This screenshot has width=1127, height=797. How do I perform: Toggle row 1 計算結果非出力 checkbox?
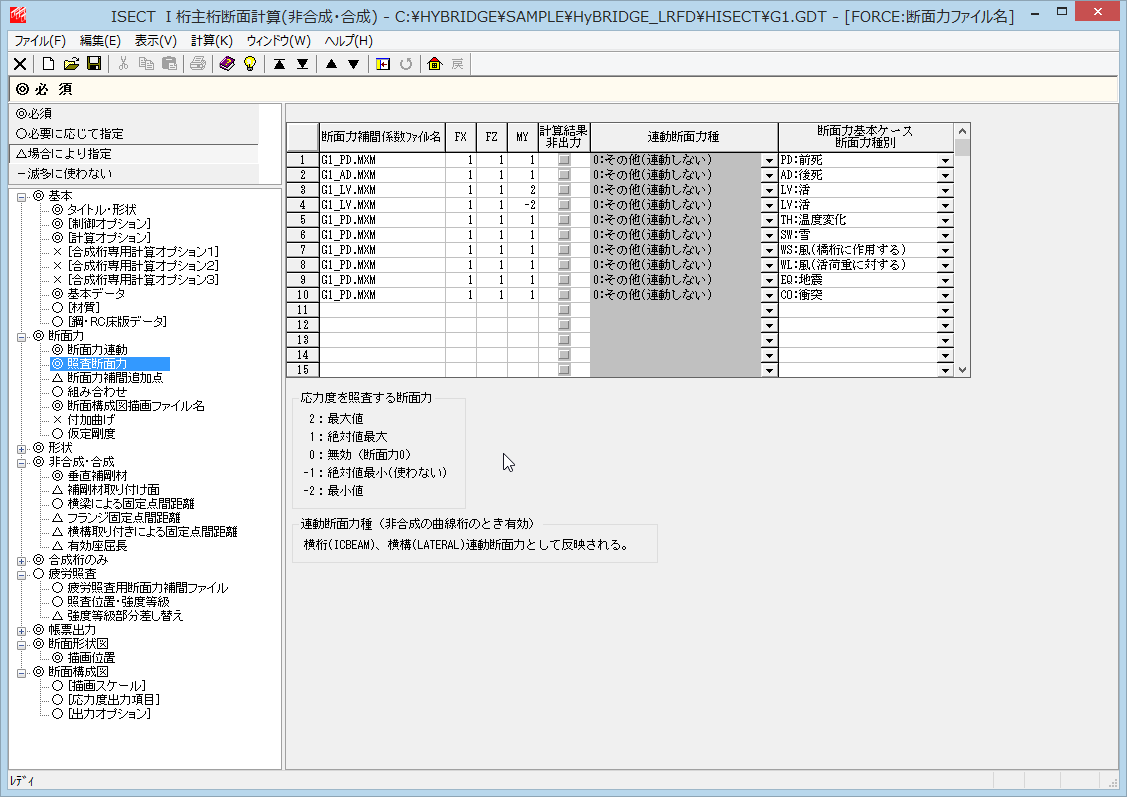tap(564, 160)
